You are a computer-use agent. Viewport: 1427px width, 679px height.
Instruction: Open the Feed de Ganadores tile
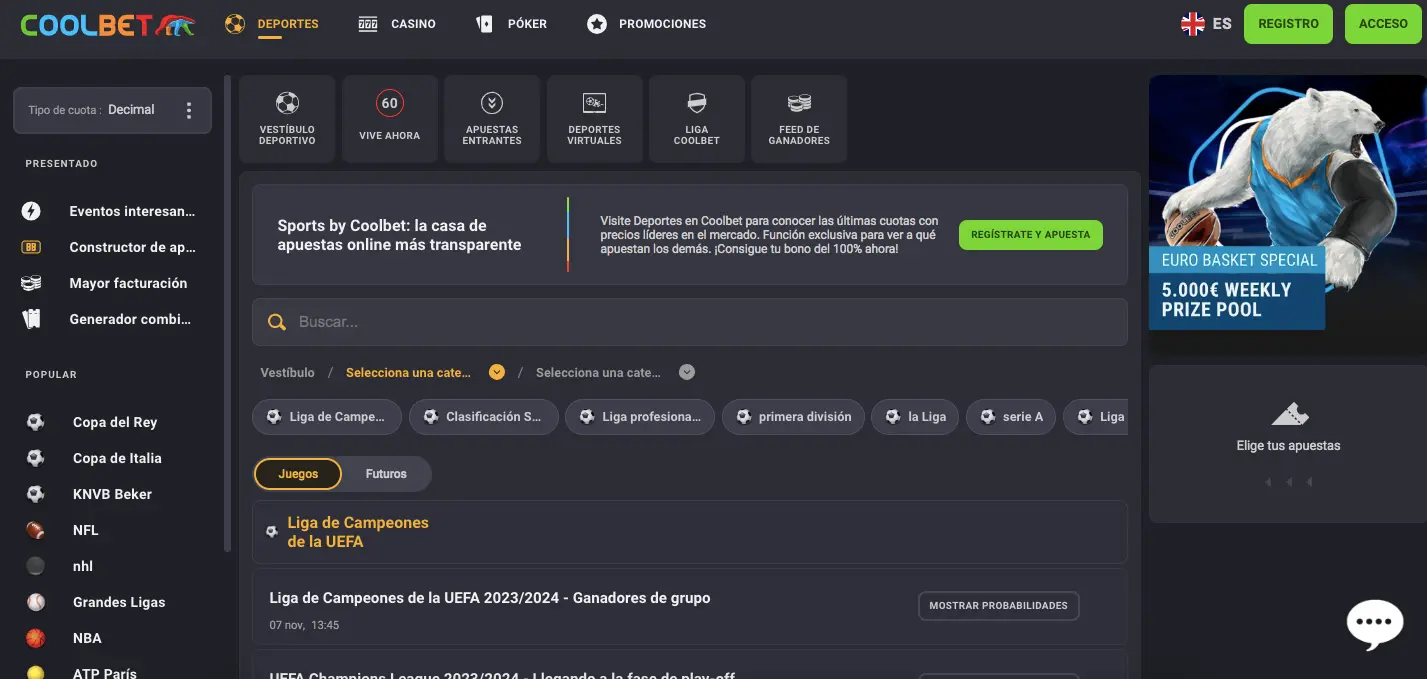coord(799,119)
